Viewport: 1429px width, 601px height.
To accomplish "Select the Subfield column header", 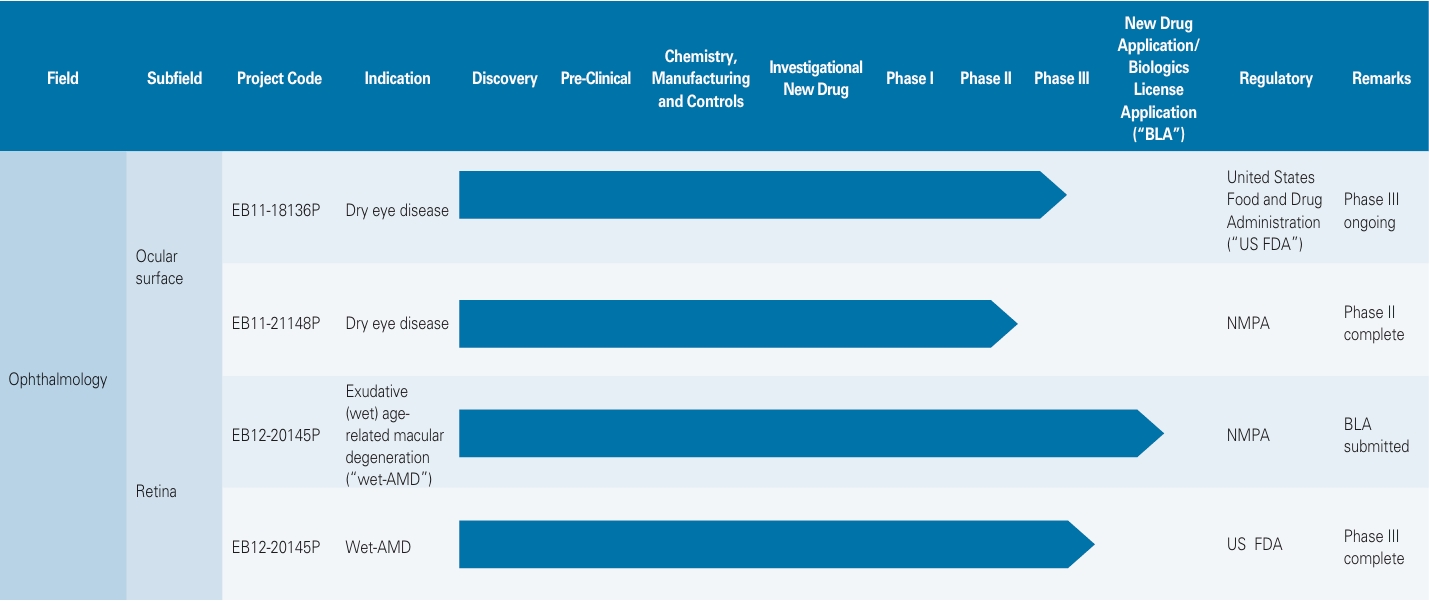I will [x=174, y=78].
